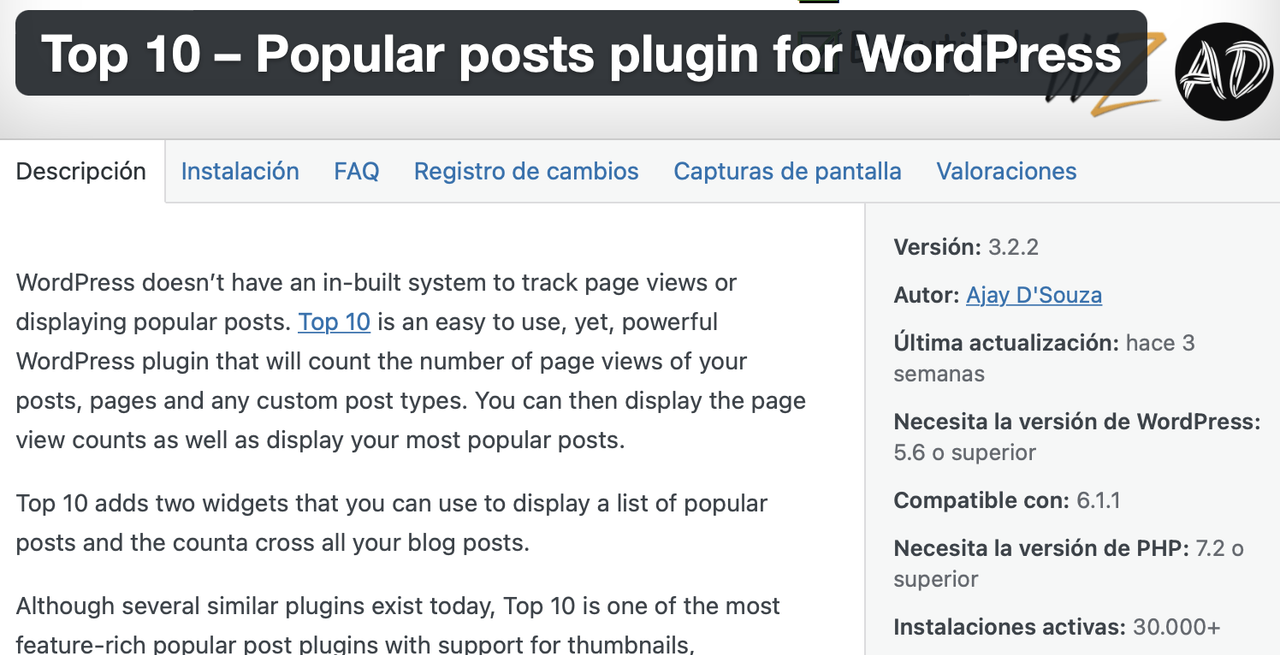Click the plugin title heading banner
This screenshot has width=1280, height=655.
(x=581, y=53)
